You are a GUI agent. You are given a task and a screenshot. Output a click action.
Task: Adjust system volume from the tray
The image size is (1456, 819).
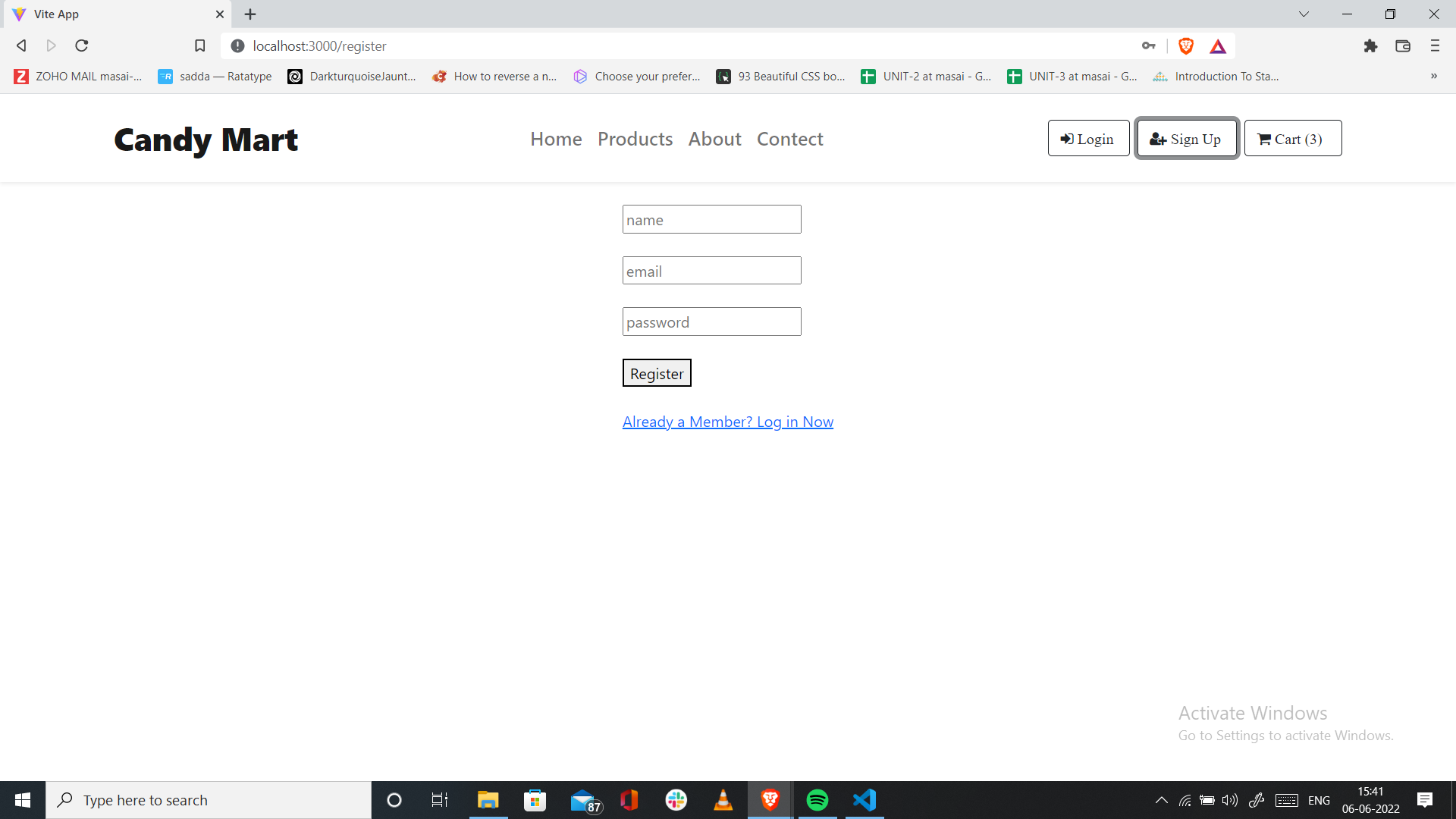pyautogui.click(x=1229, y=799)
